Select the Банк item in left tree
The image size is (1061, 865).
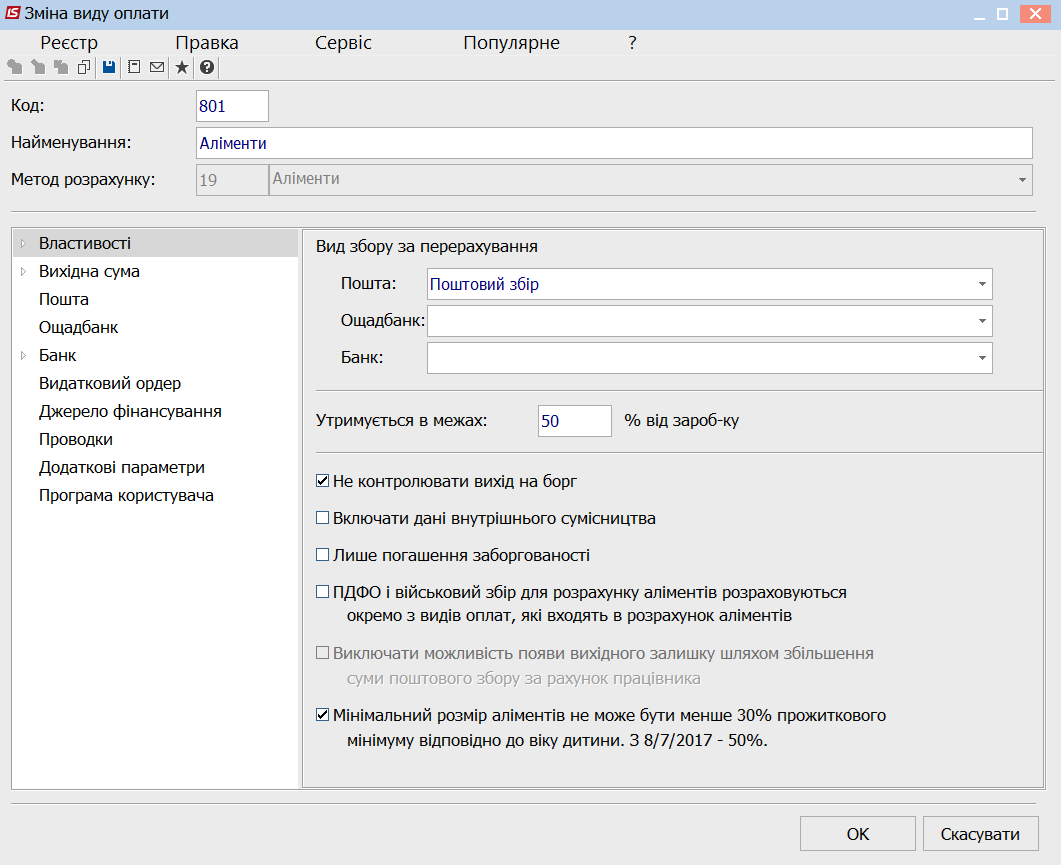[x=58, y=355]
